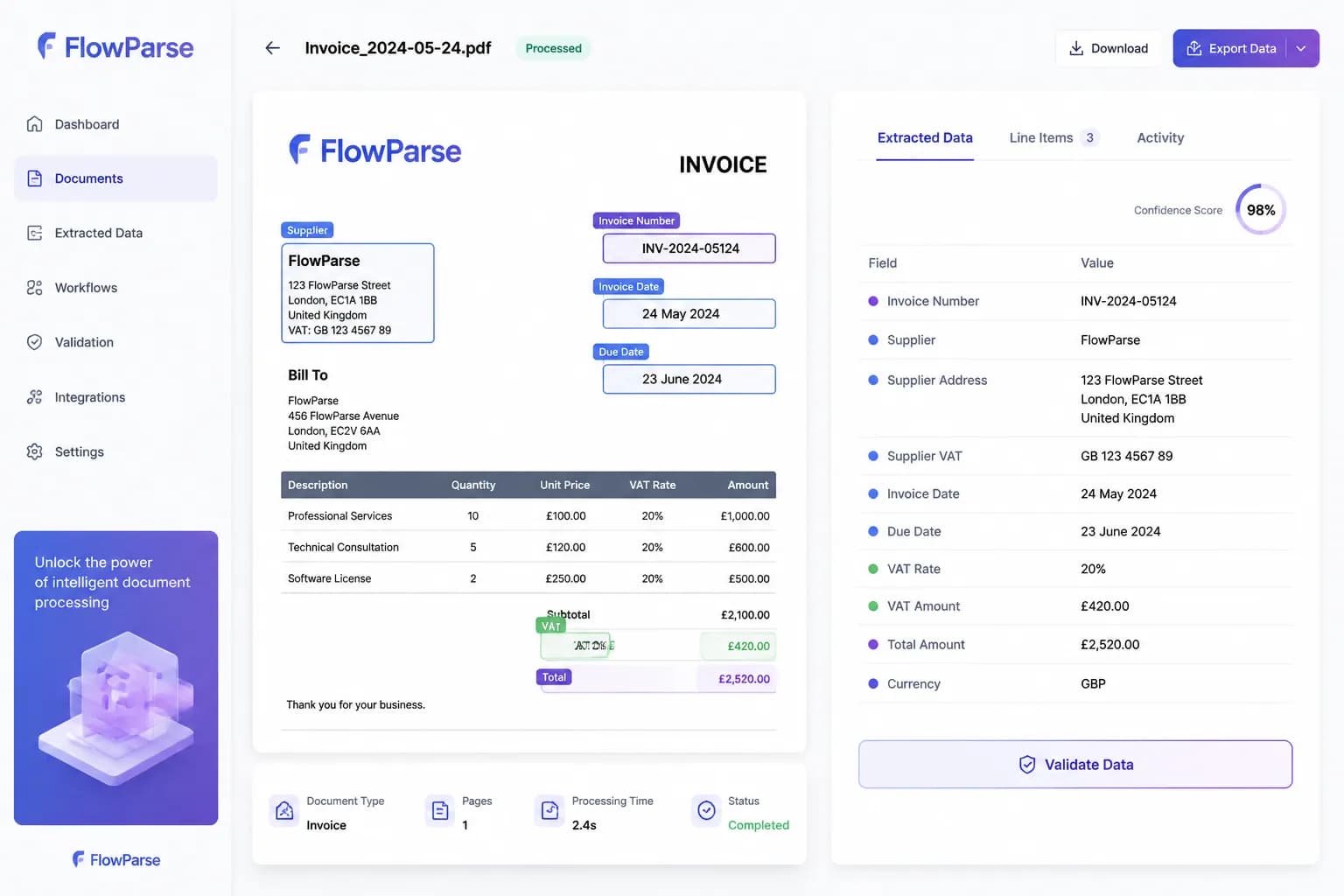Click the Software License line item
Image resolution: width=1344 pixels, height=896 pixels.
tap(528, 578)
